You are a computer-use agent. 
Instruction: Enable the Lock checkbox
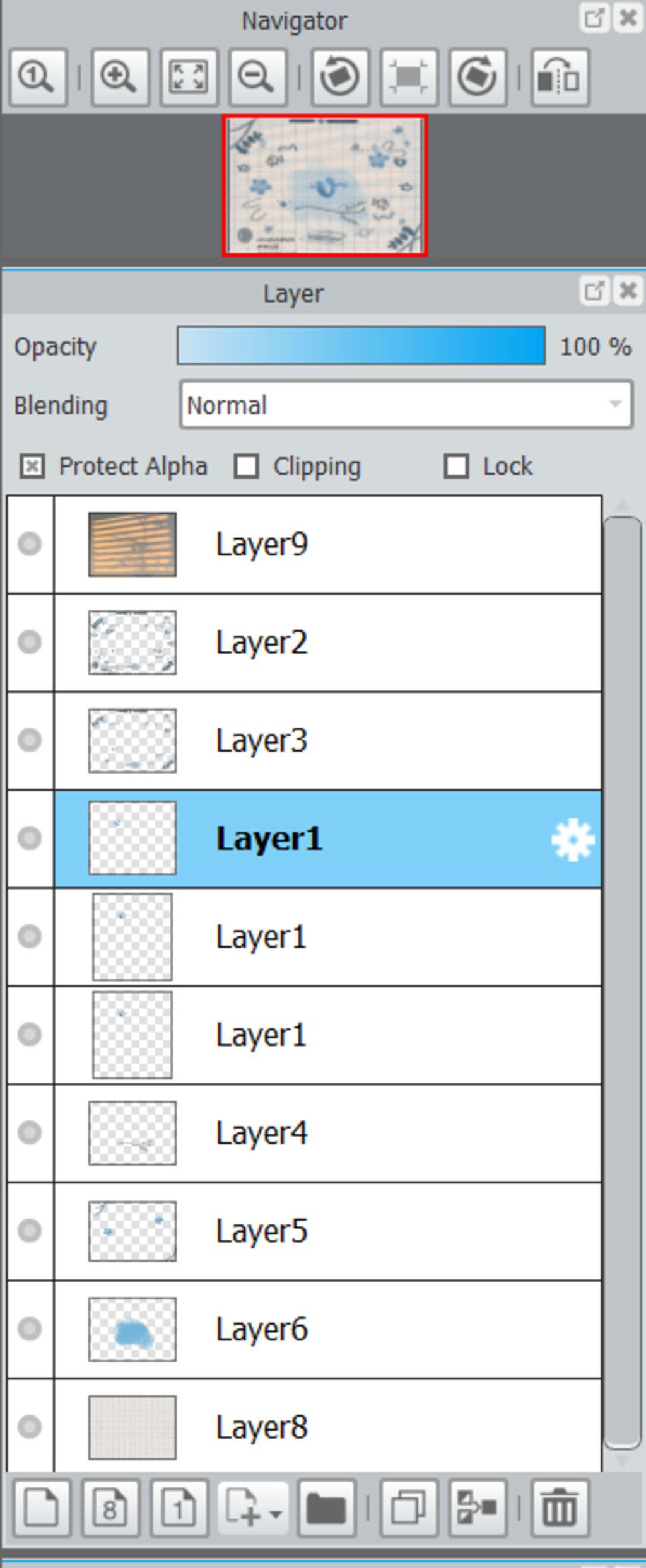(x=456, y=467)
